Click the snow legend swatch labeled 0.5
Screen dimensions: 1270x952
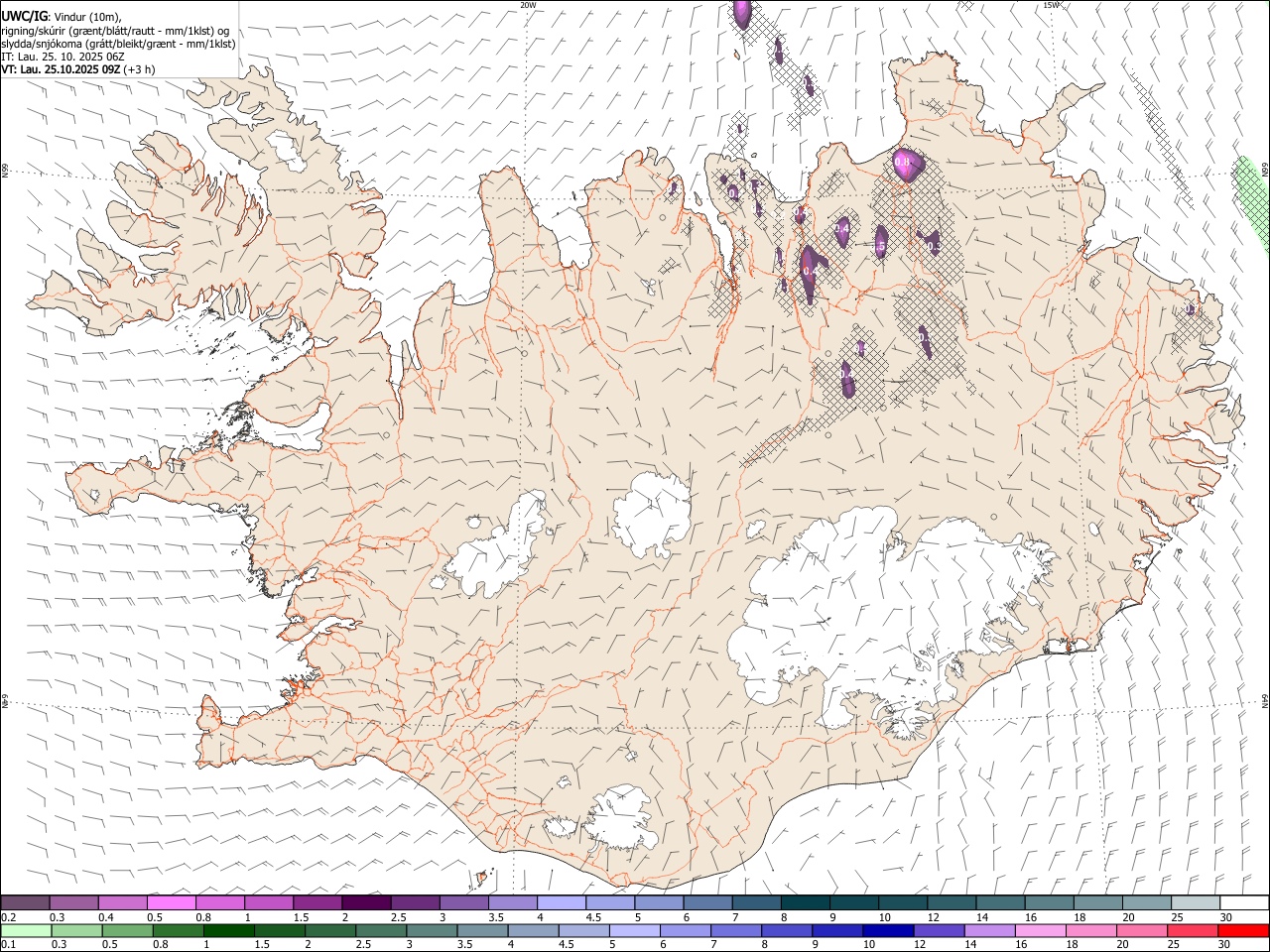click(x=172, y=902)
